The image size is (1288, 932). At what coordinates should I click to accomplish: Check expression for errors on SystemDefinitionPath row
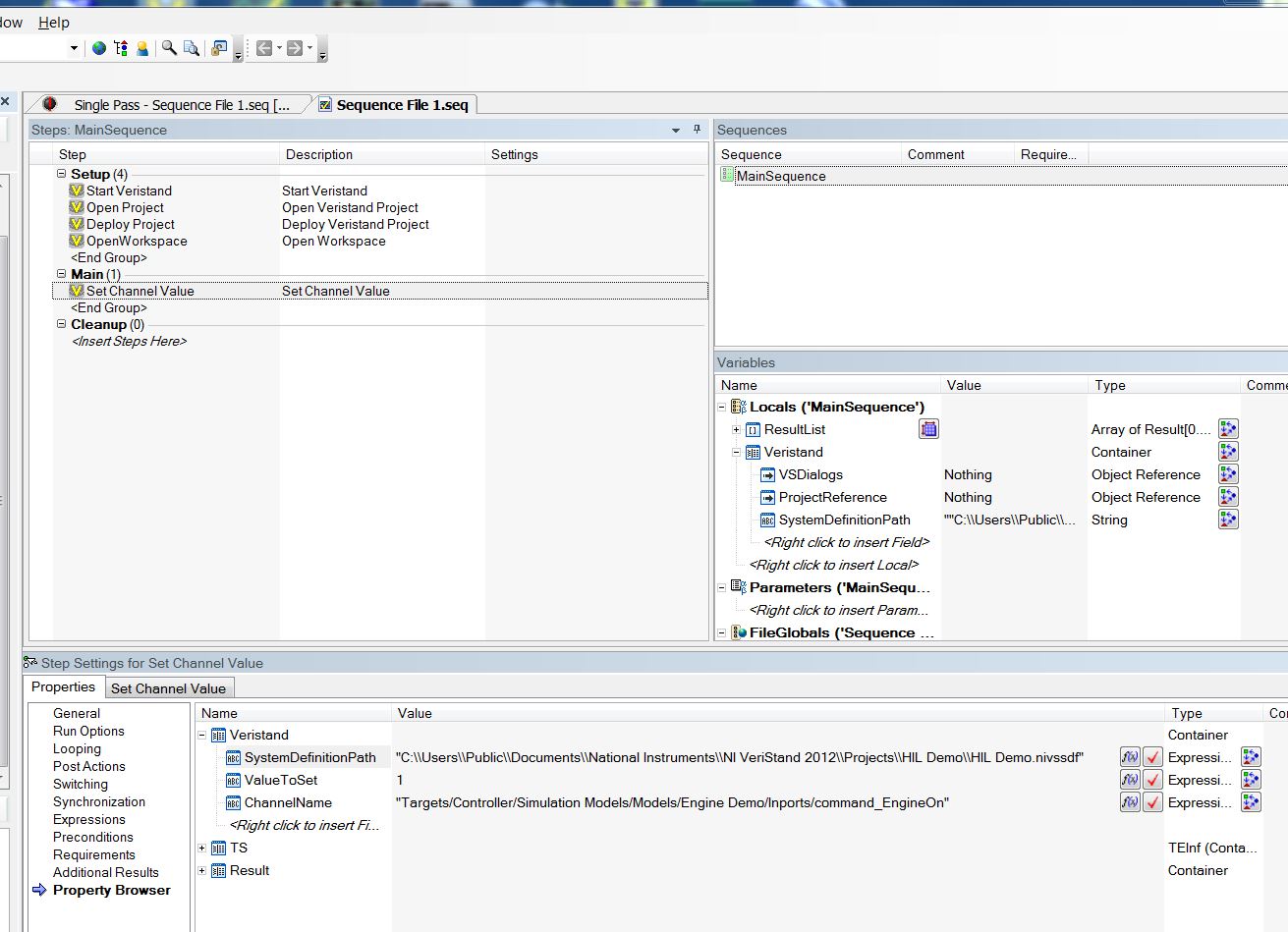tap(1153, 757)
